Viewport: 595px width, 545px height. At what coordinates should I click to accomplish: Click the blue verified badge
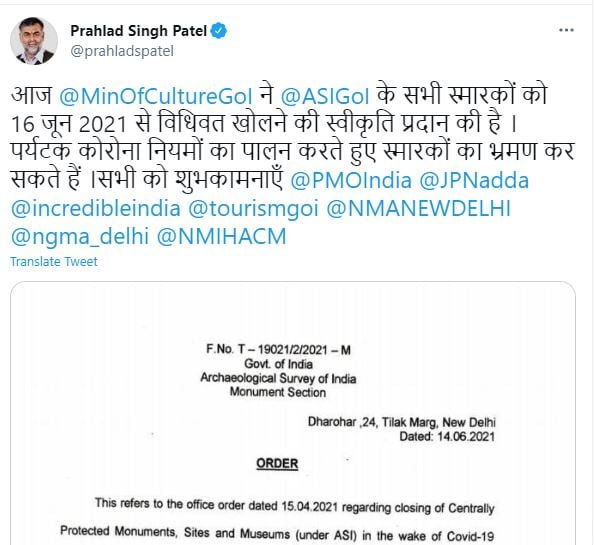tap(219, 31)
